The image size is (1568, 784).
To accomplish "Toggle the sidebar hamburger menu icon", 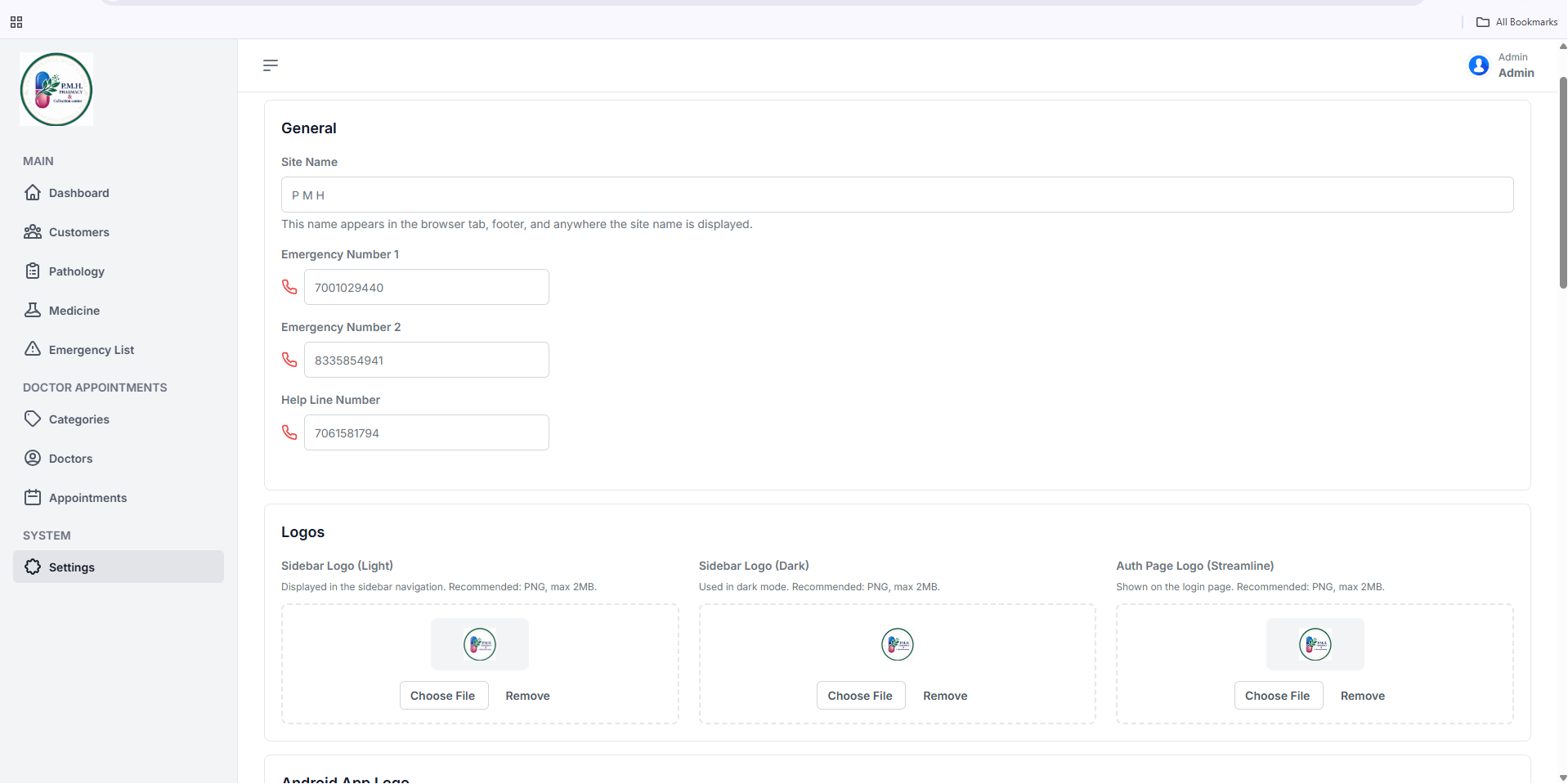I will (271, 65).
